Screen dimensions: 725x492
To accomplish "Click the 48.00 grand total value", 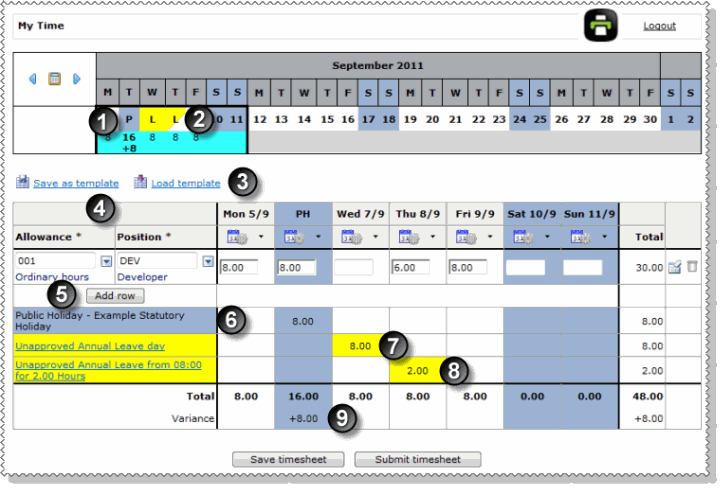I will (648, 396).
